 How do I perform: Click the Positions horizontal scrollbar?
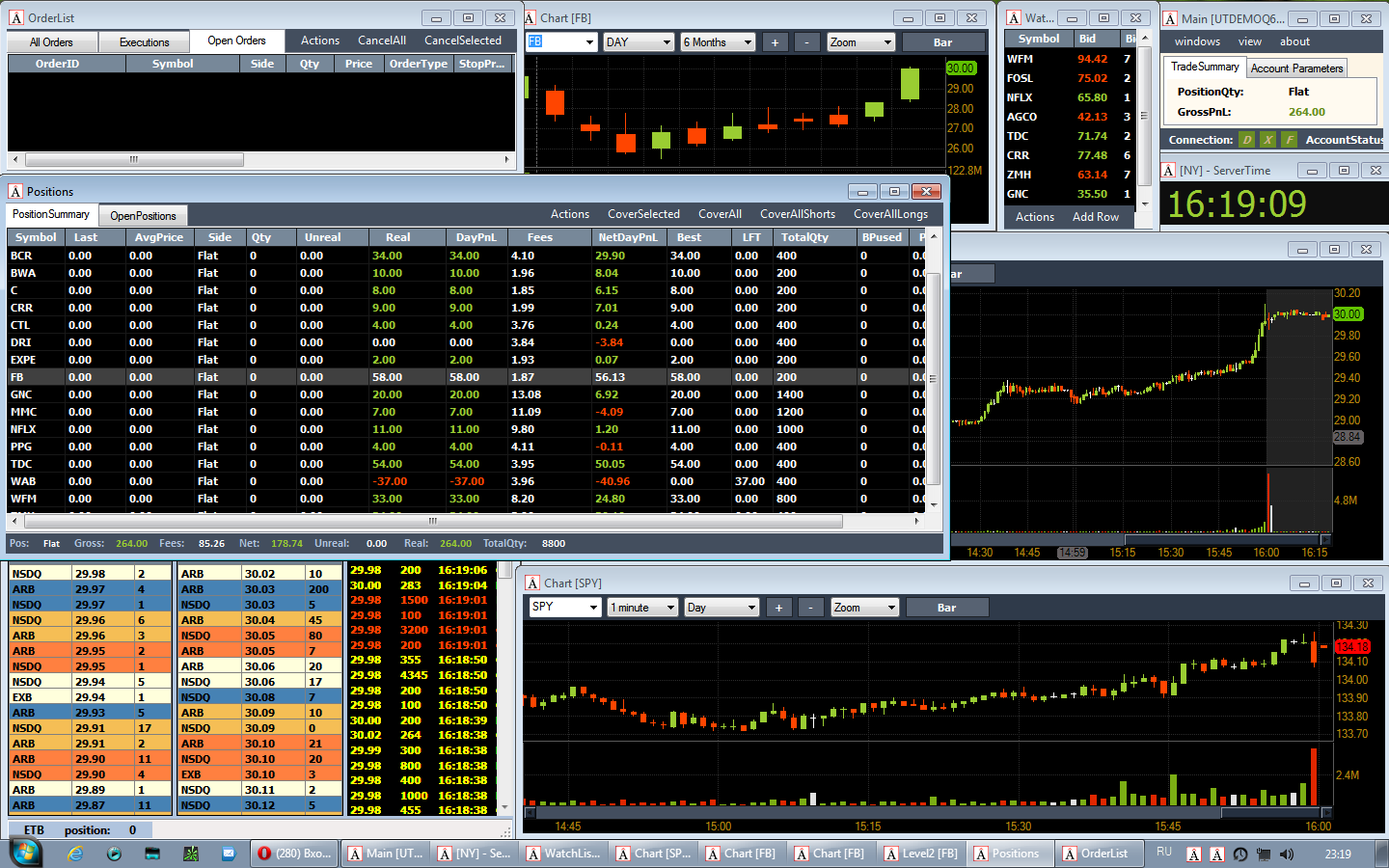point(433,521)
